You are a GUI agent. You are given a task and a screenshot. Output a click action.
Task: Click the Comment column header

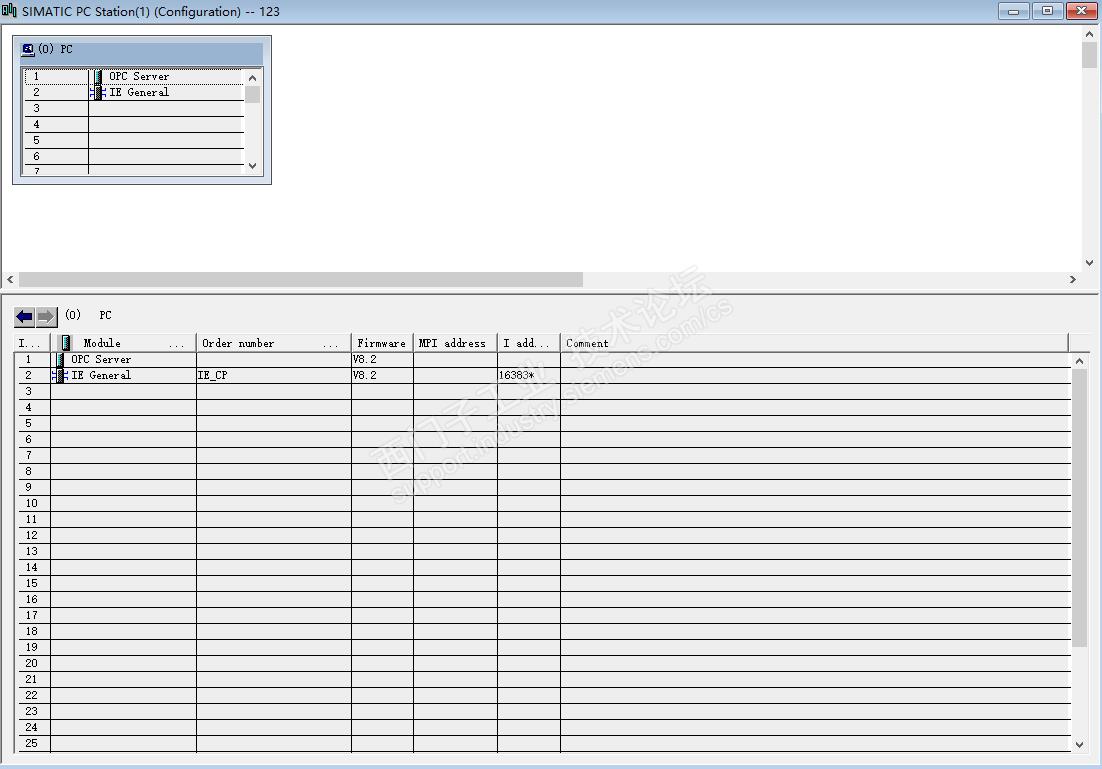coord(814,343)
